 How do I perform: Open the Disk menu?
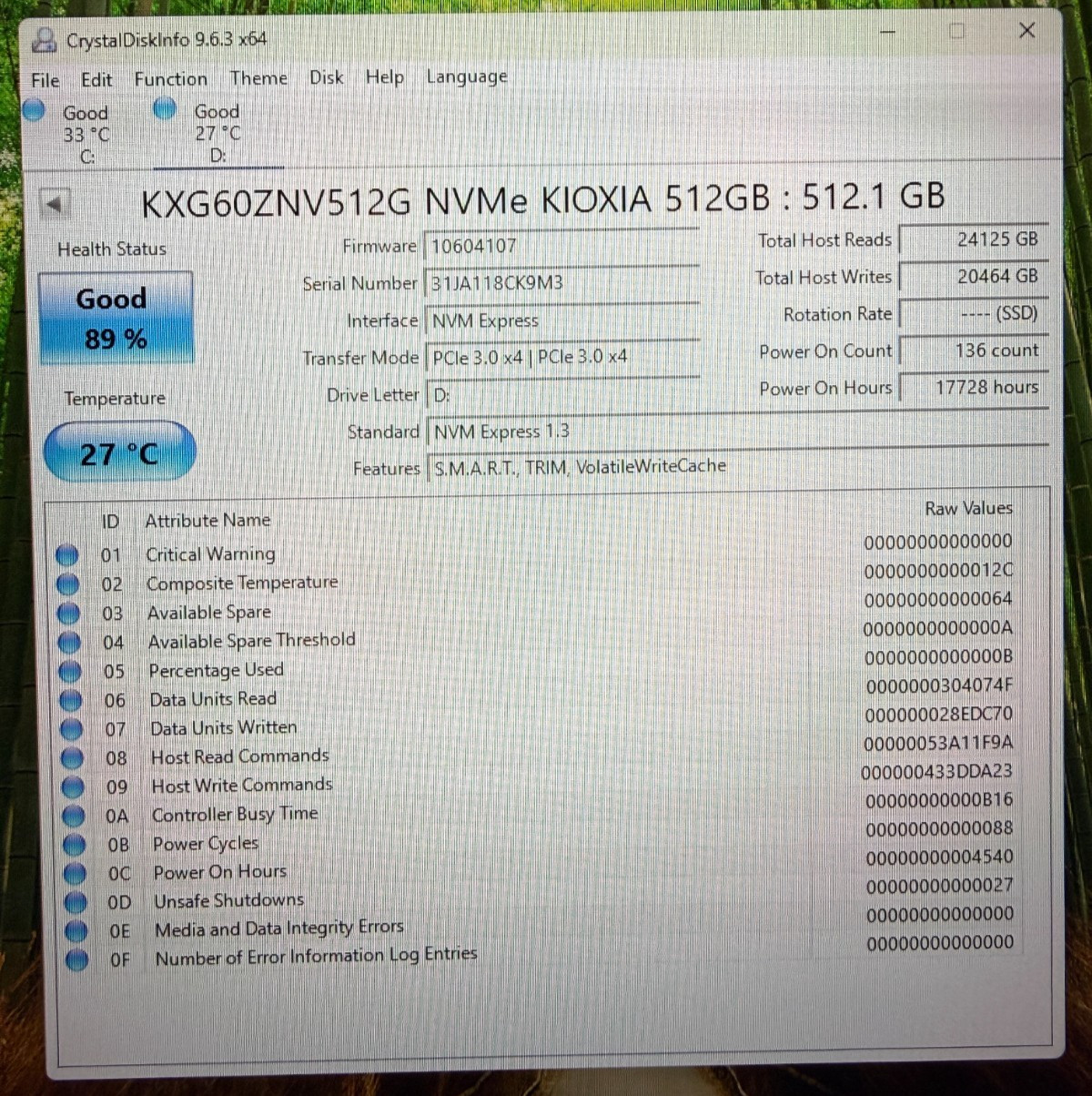click(x=327, y=77)
